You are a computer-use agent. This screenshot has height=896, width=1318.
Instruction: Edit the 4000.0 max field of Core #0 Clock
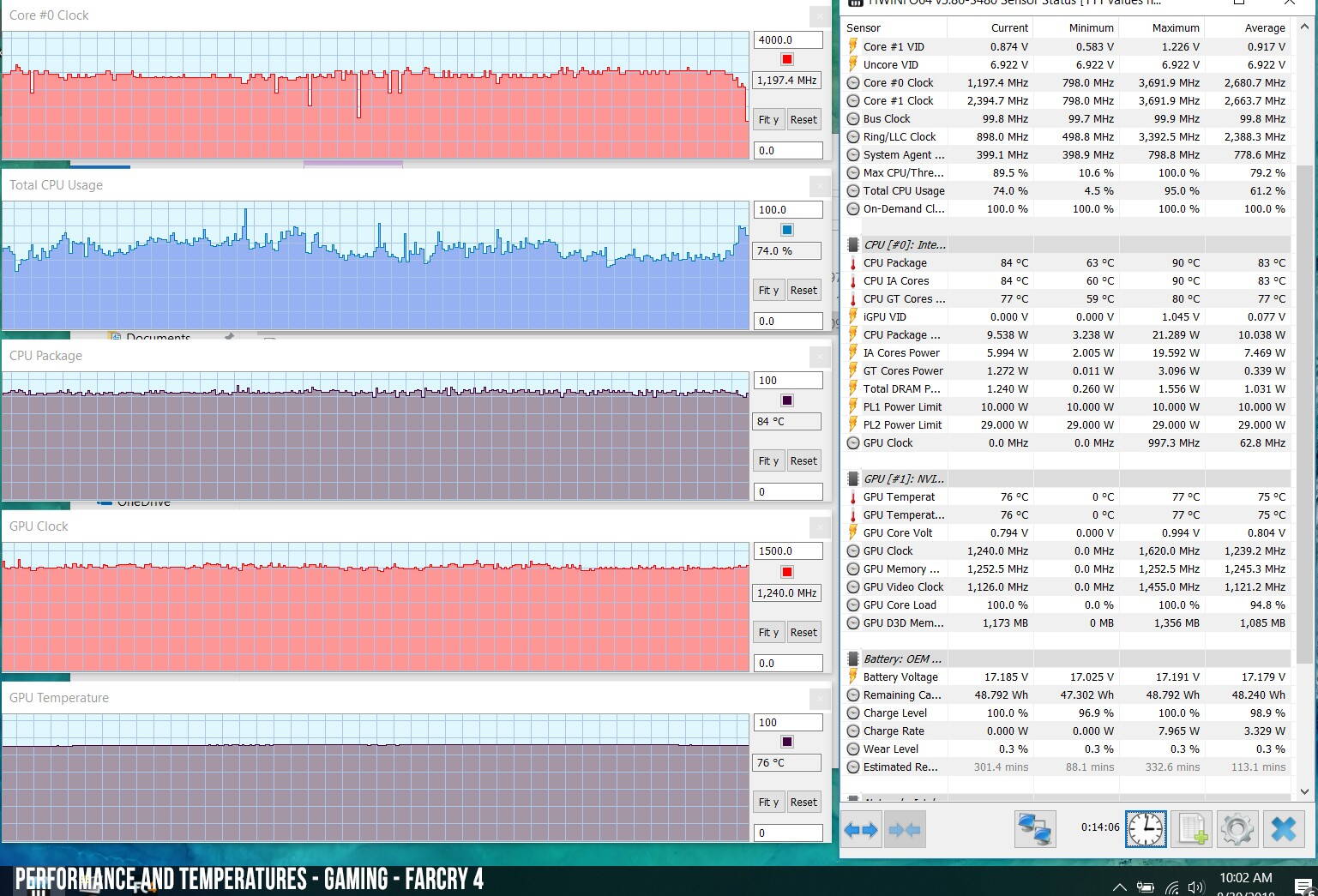(x=787, y=39)
